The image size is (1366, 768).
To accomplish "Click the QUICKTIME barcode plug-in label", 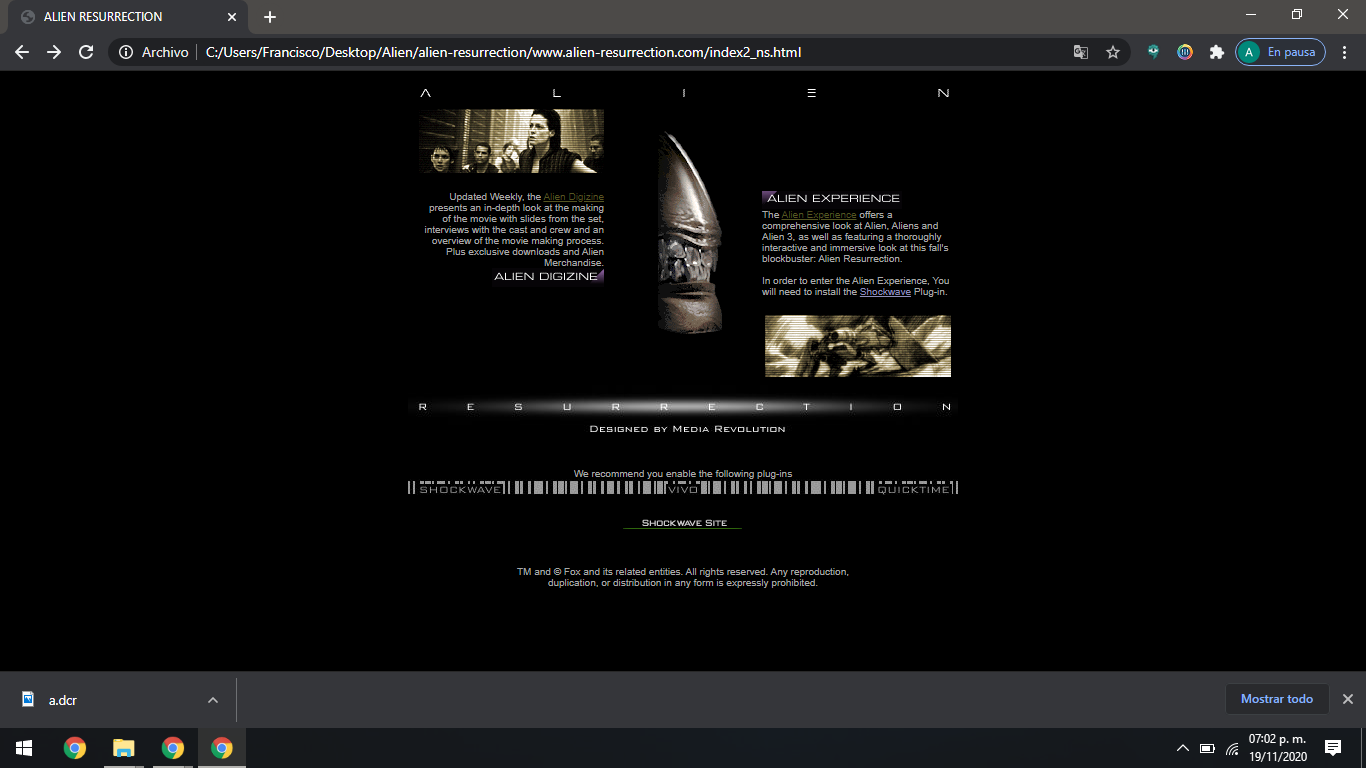I will point(914,488).
